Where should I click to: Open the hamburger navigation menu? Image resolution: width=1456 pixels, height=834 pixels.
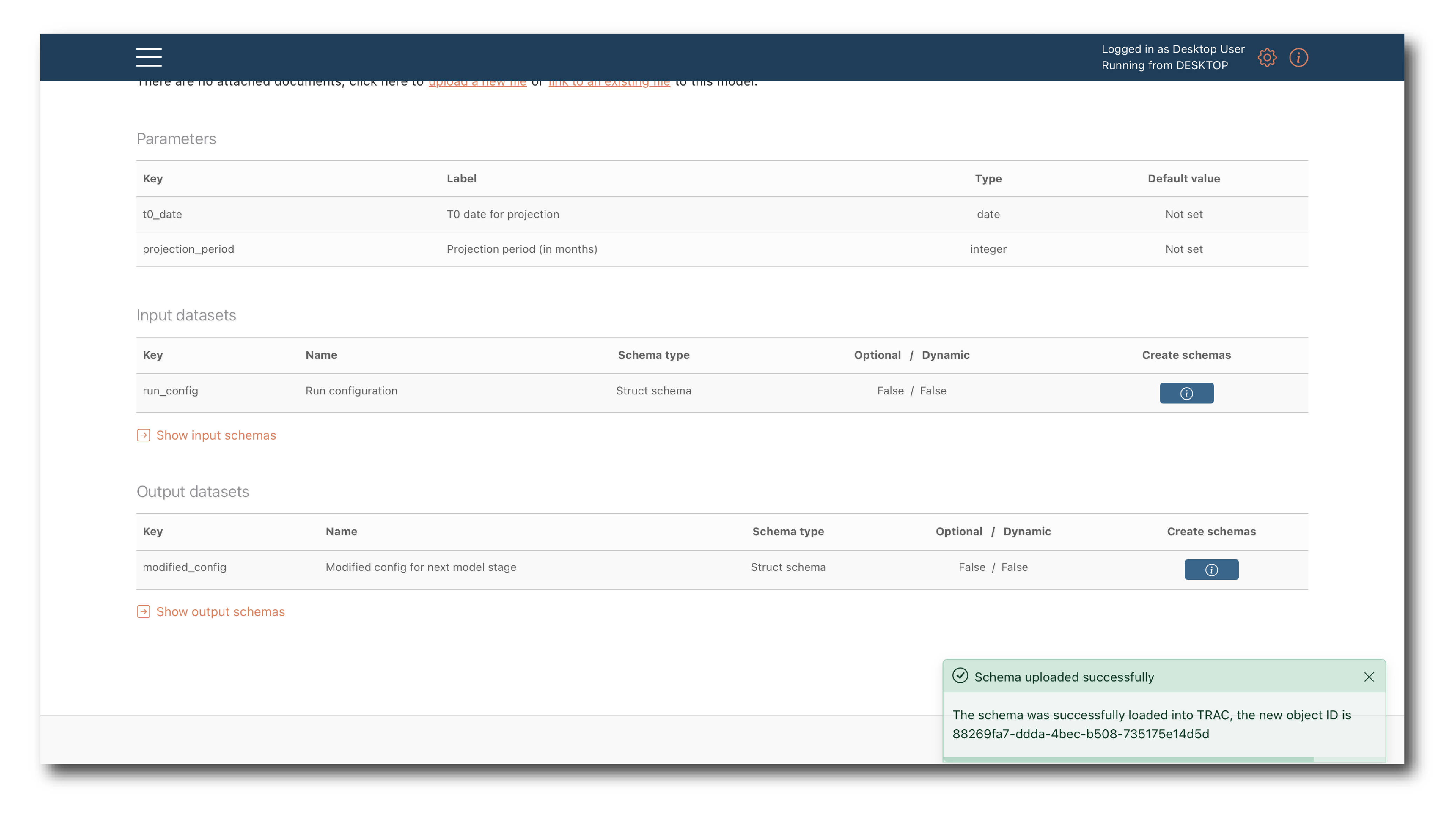[x=149, y=57]
